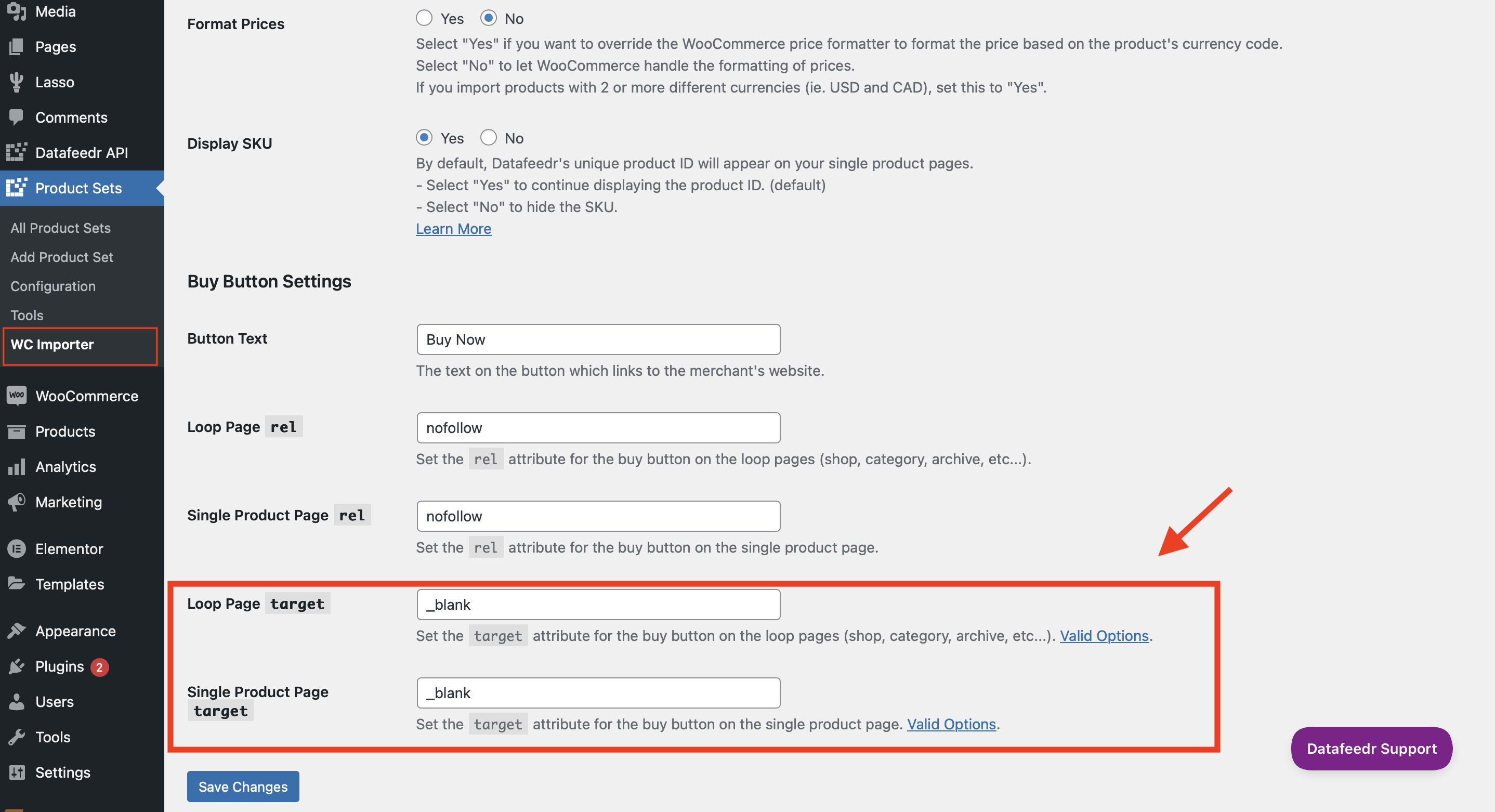The width and height of the screenshot is (1495, 812).
Task: Click the Buy Button Settings heading
Action: pos(269,282)
